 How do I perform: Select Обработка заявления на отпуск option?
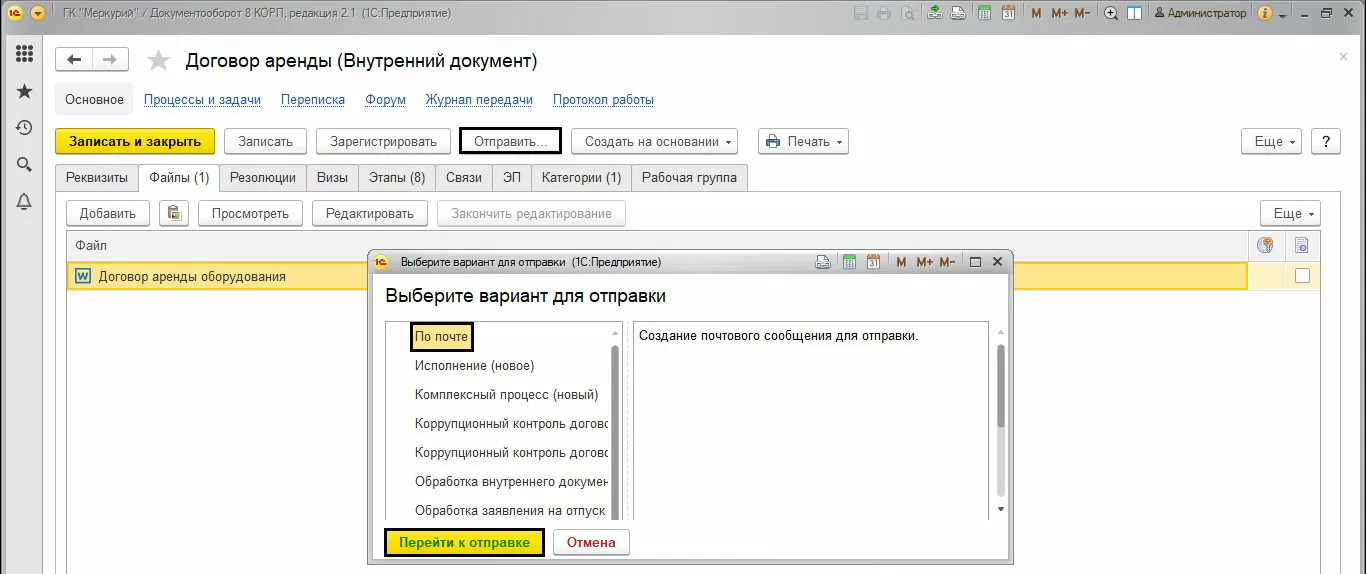[510, 511]
